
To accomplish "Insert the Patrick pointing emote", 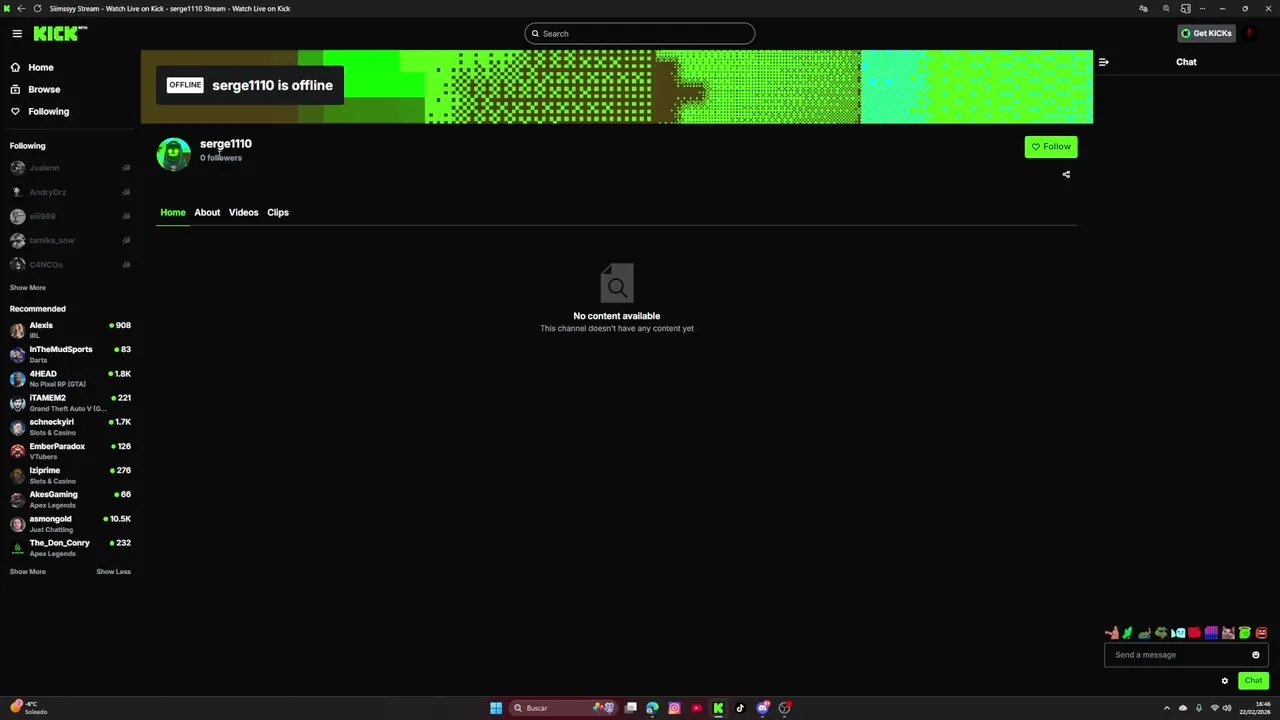I will (1111, 633).
